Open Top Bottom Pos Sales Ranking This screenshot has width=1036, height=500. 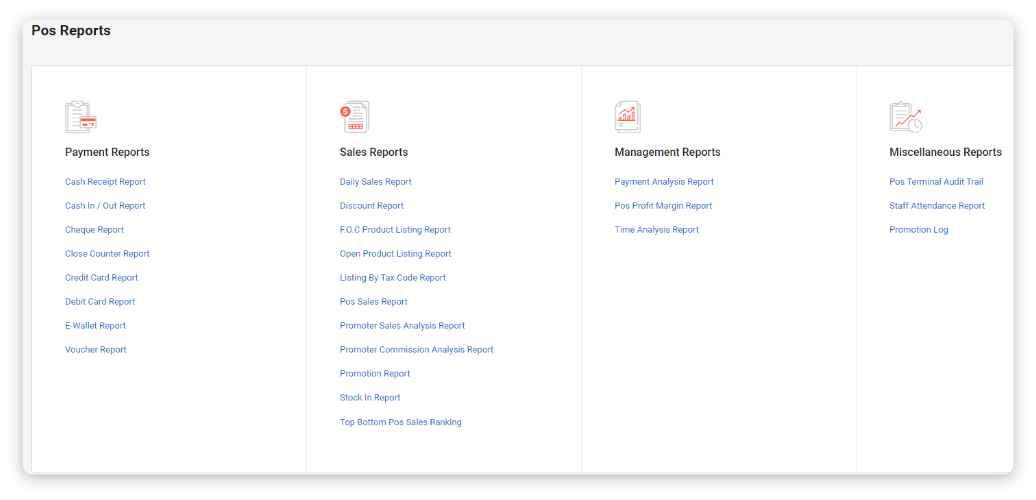point(400,422)
